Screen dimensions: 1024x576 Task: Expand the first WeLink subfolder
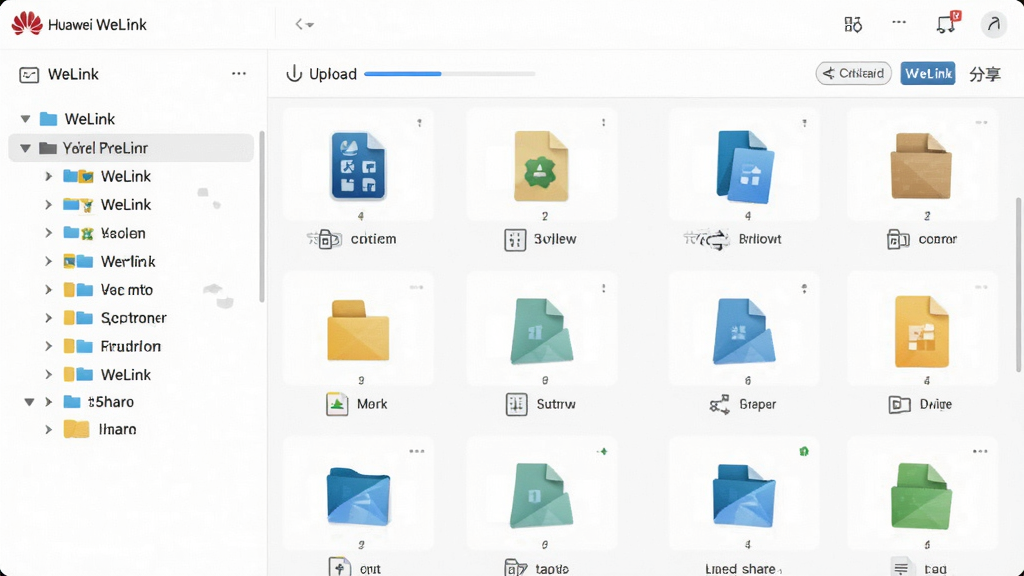48,176
